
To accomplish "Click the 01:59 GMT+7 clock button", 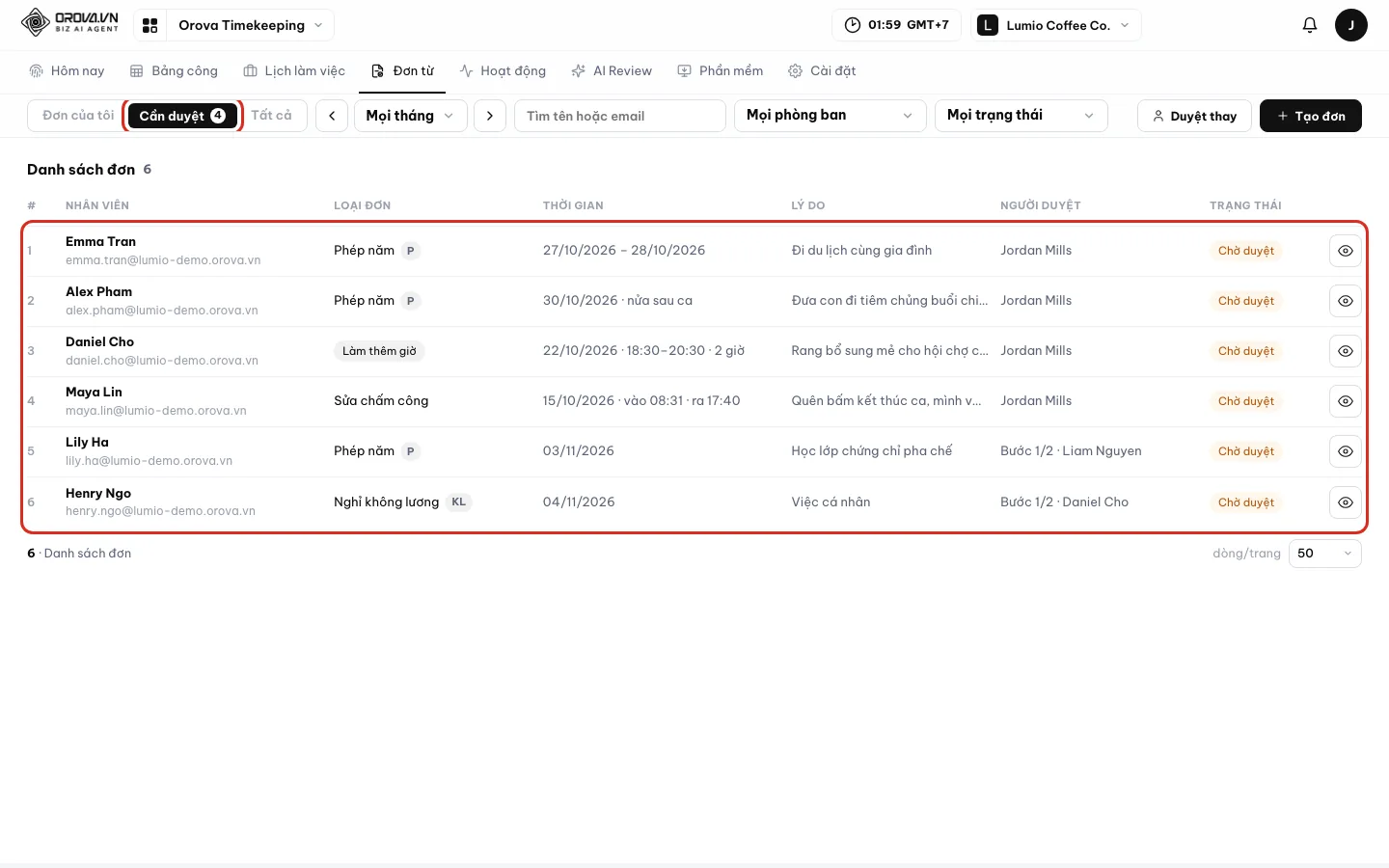I will tap(896, 25).
